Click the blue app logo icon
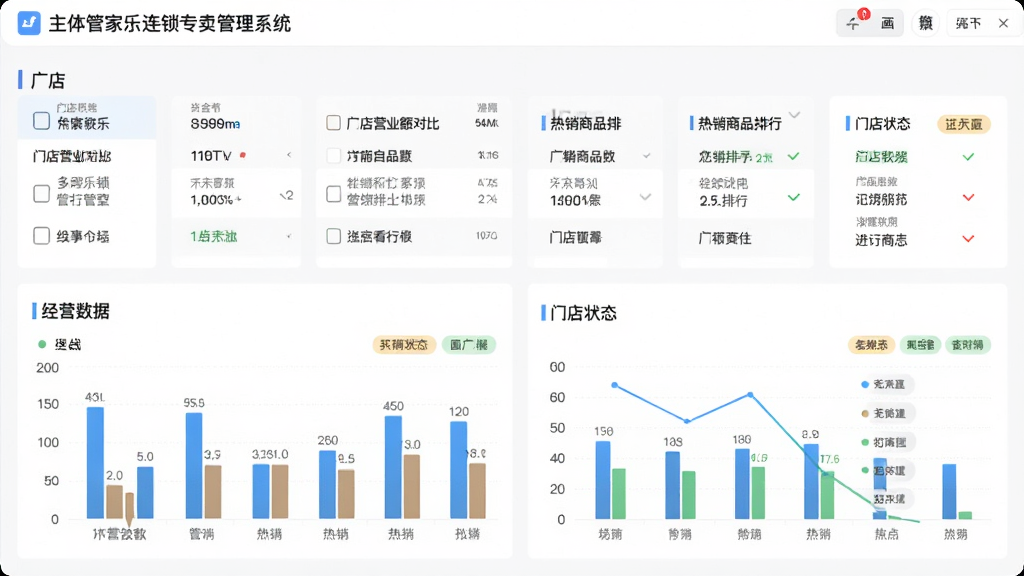 (x=29, y=24)
